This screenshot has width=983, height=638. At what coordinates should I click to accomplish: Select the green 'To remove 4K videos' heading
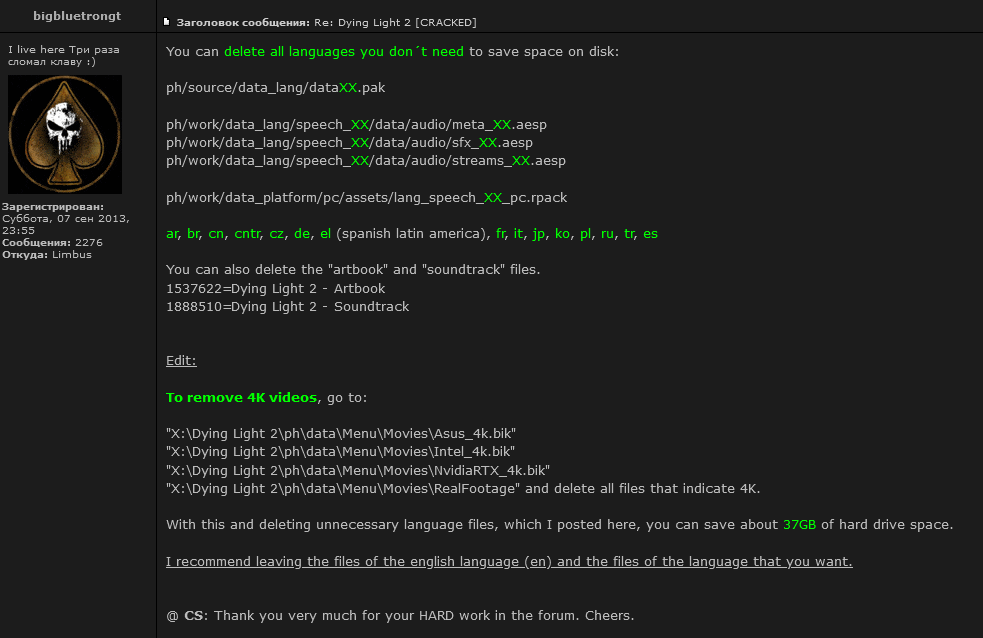[x=241, y=397]
